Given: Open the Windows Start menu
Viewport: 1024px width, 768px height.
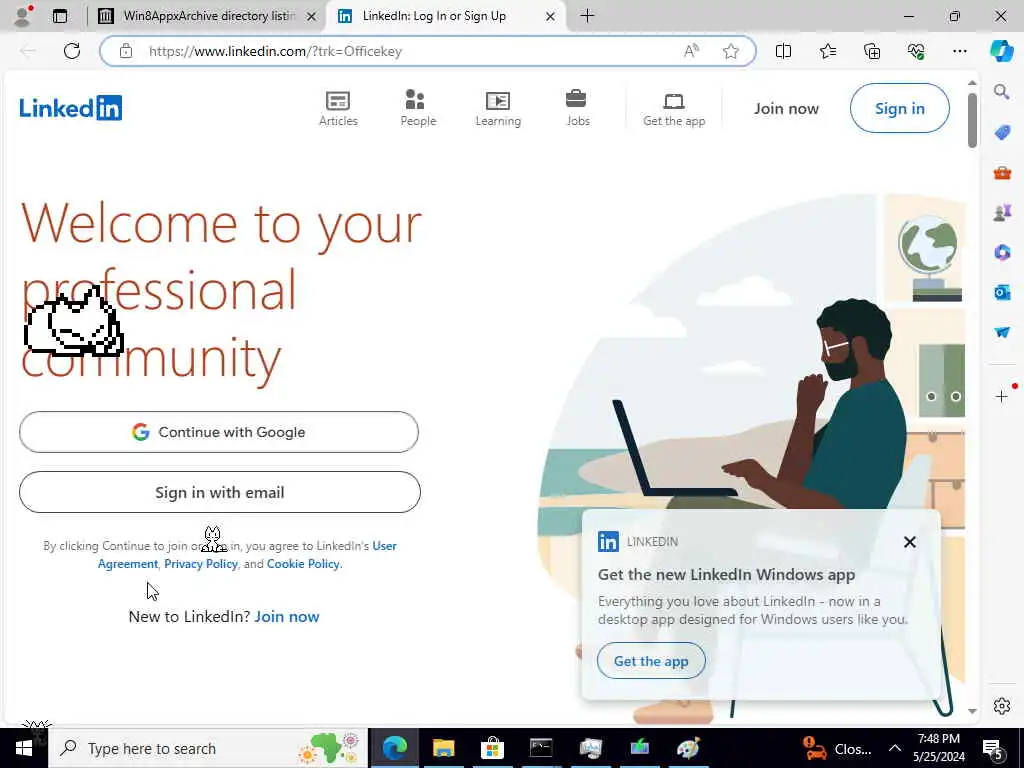Looking at the screenshot, I should click(24, 748).
